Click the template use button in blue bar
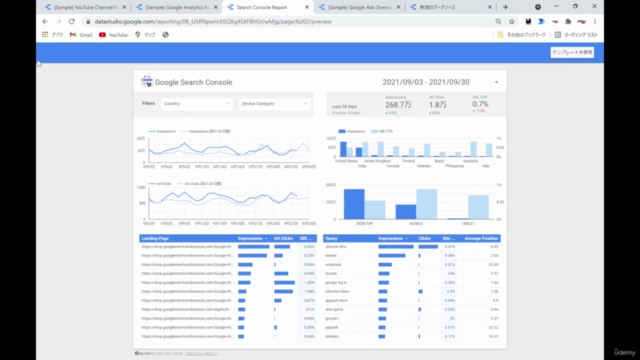The width and height of the screenshot is (640, 360). pos(572,52)
